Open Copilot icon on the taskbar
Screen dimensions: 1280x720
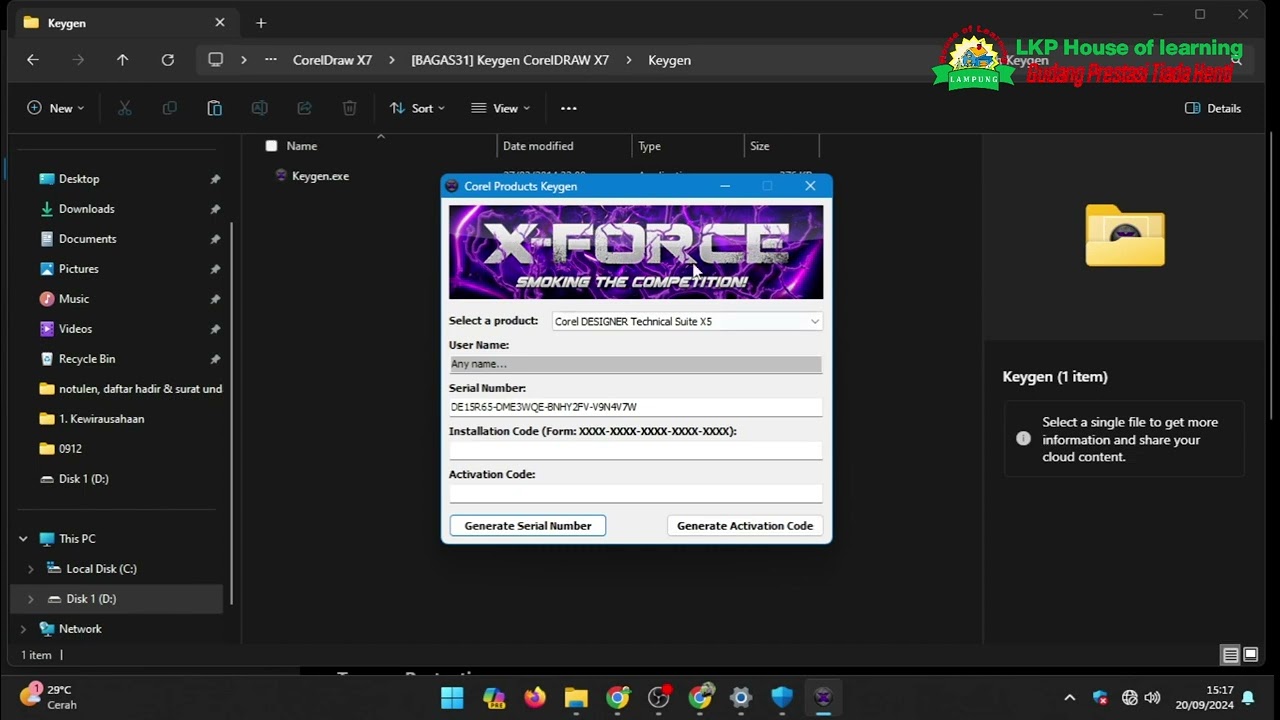[x=494, y=697]
